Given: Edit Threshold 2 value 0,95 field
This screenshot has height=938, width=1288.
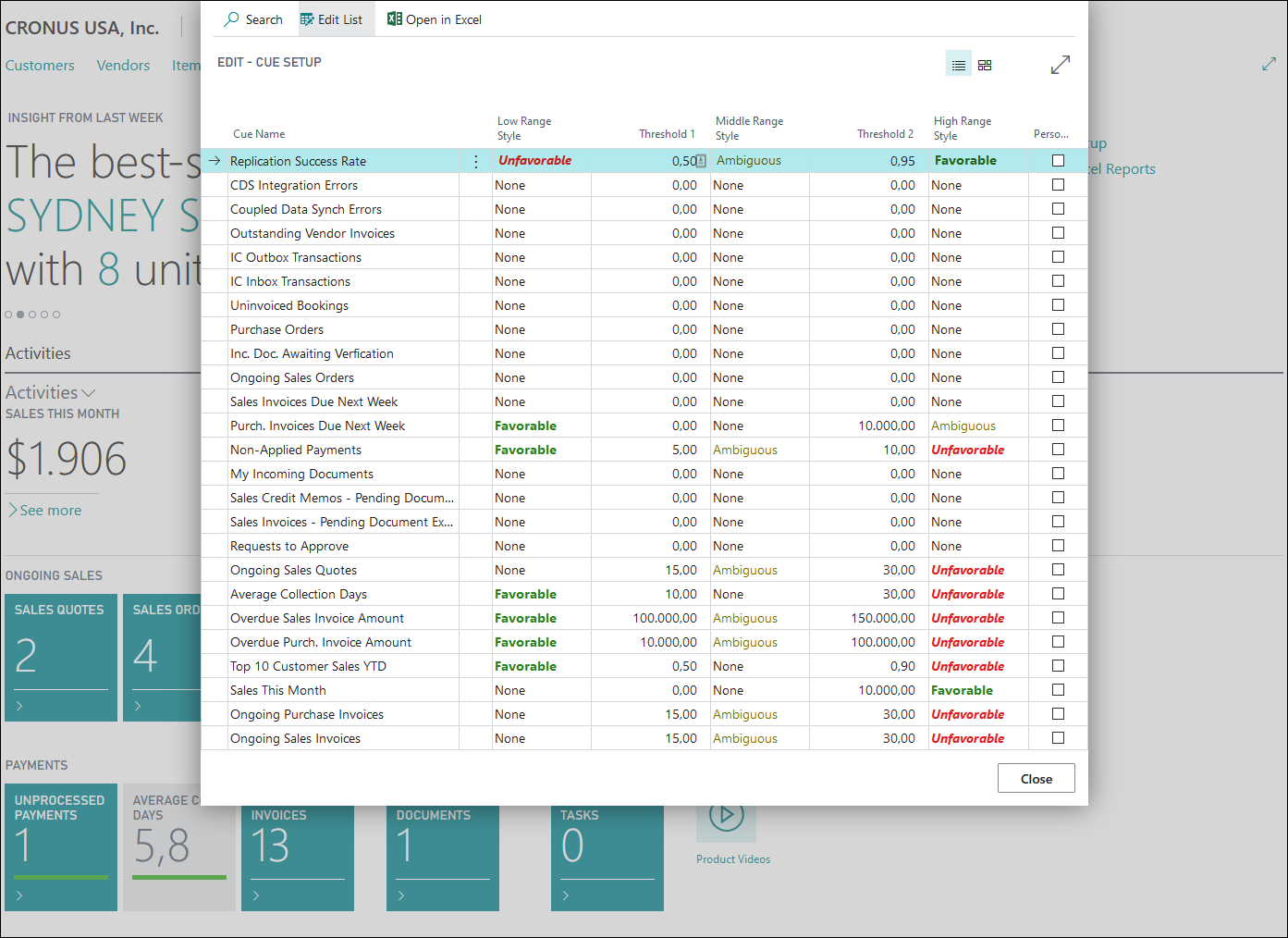Looking at the screenshot, I should click(x=869, y=161).
